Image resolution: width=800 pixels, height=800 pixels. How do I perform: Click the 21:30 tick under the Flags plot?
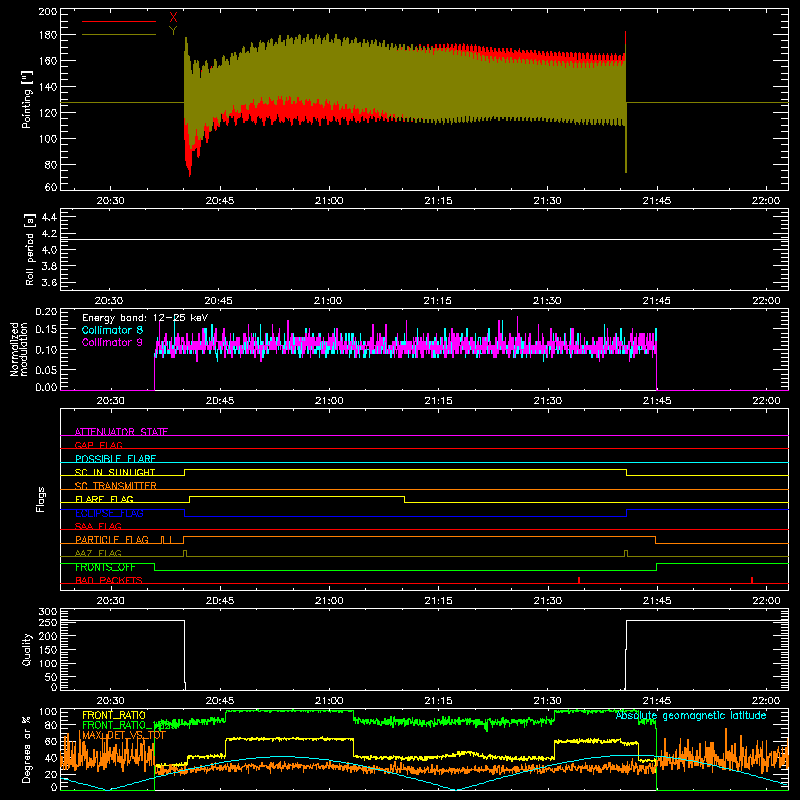pos(548,601)
